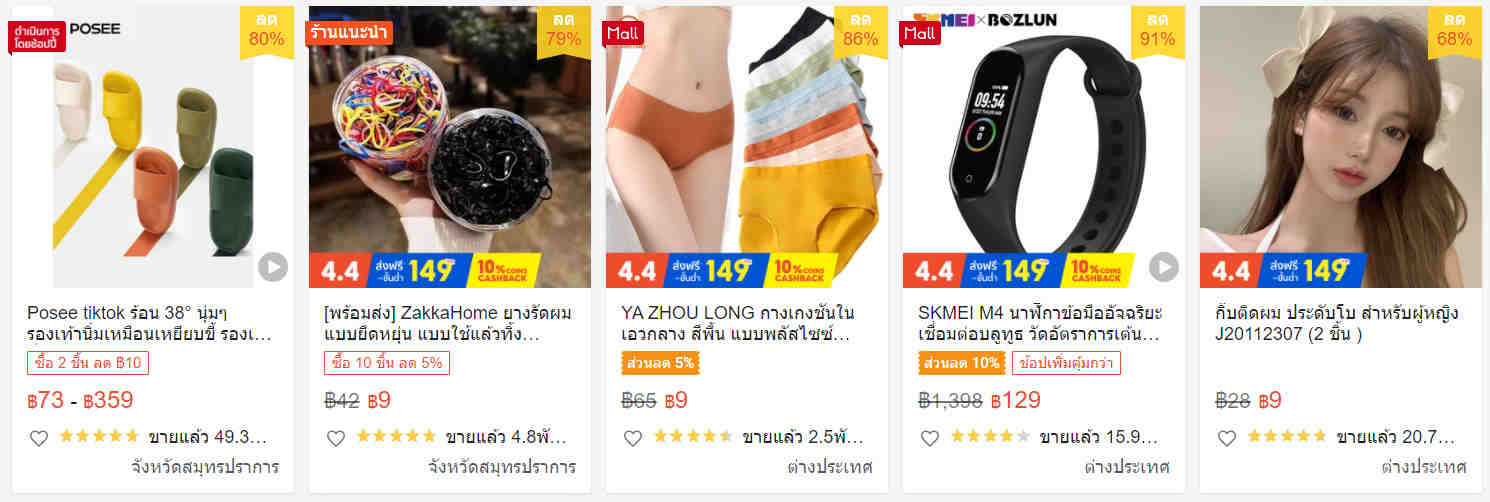Select the ซื้อ 2 ชิ้น ลด ฿10 promo tag
The width and height of the screenshot is (1490, 502).
(x=88, y=363)
